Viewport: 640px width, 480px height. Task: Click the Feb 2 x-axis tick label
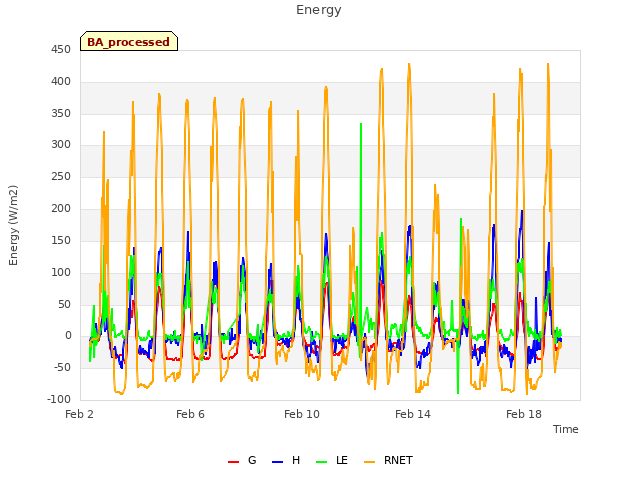(x=79, y=414)
